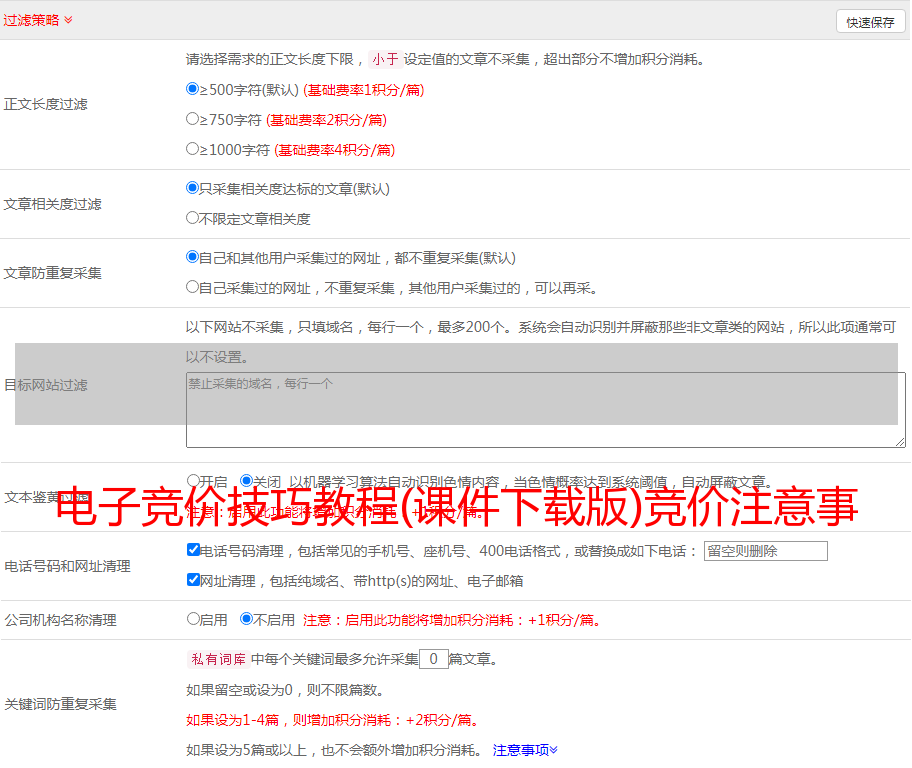Select ≥1000字符 length option
The image size is (912, 768).
click(193, 149)
